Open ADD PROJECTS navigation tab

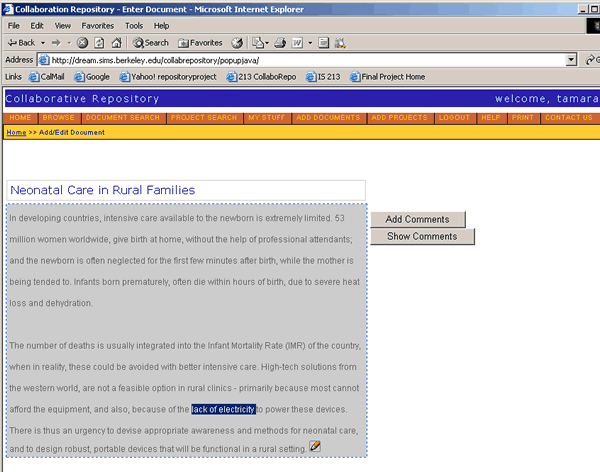[x=399, y=118]
